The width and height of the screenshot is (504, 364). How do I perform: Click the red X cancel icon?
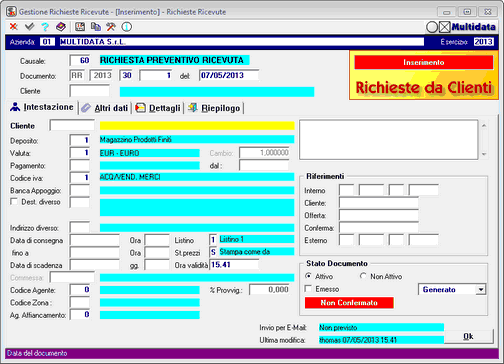(14, 27)
